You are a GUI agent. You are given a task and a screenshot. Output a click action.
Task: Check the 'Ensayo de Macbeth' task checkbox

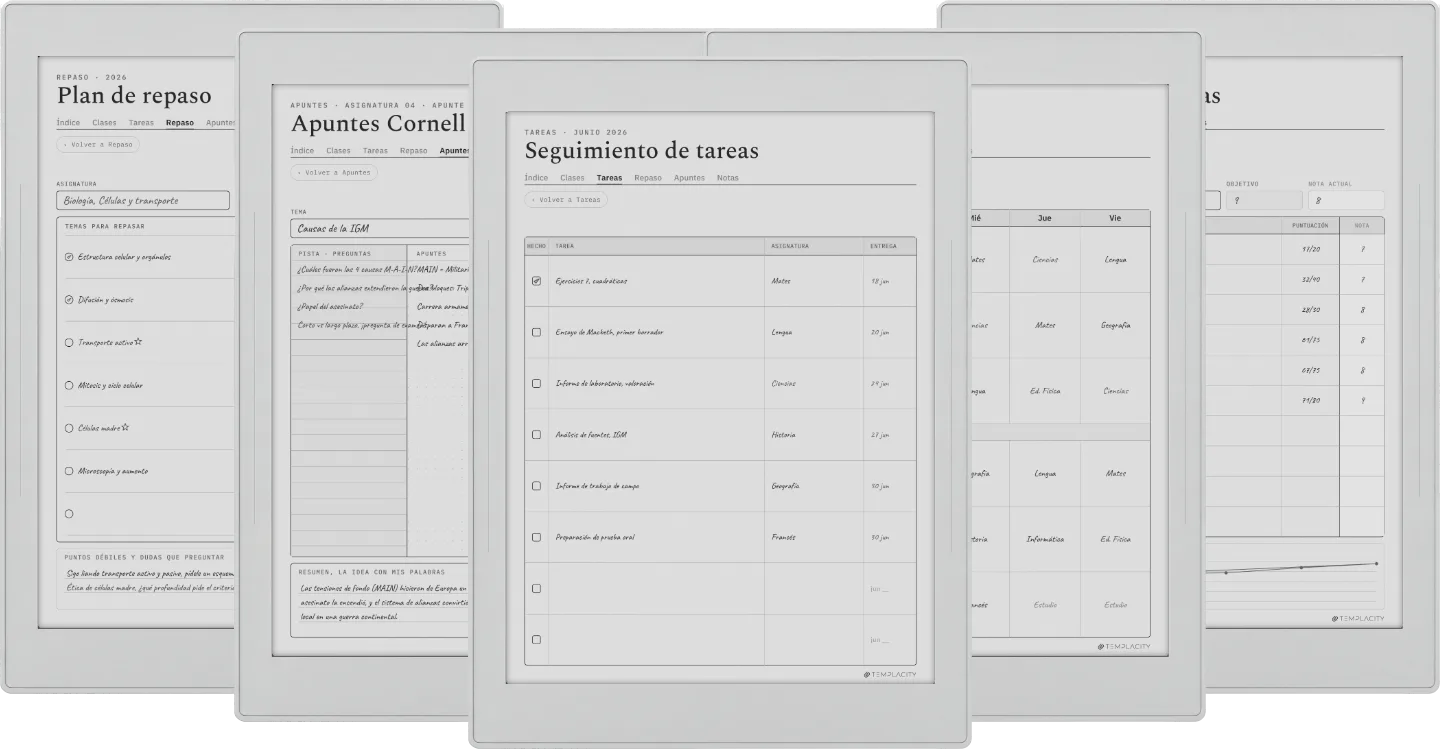pos(536,332)
